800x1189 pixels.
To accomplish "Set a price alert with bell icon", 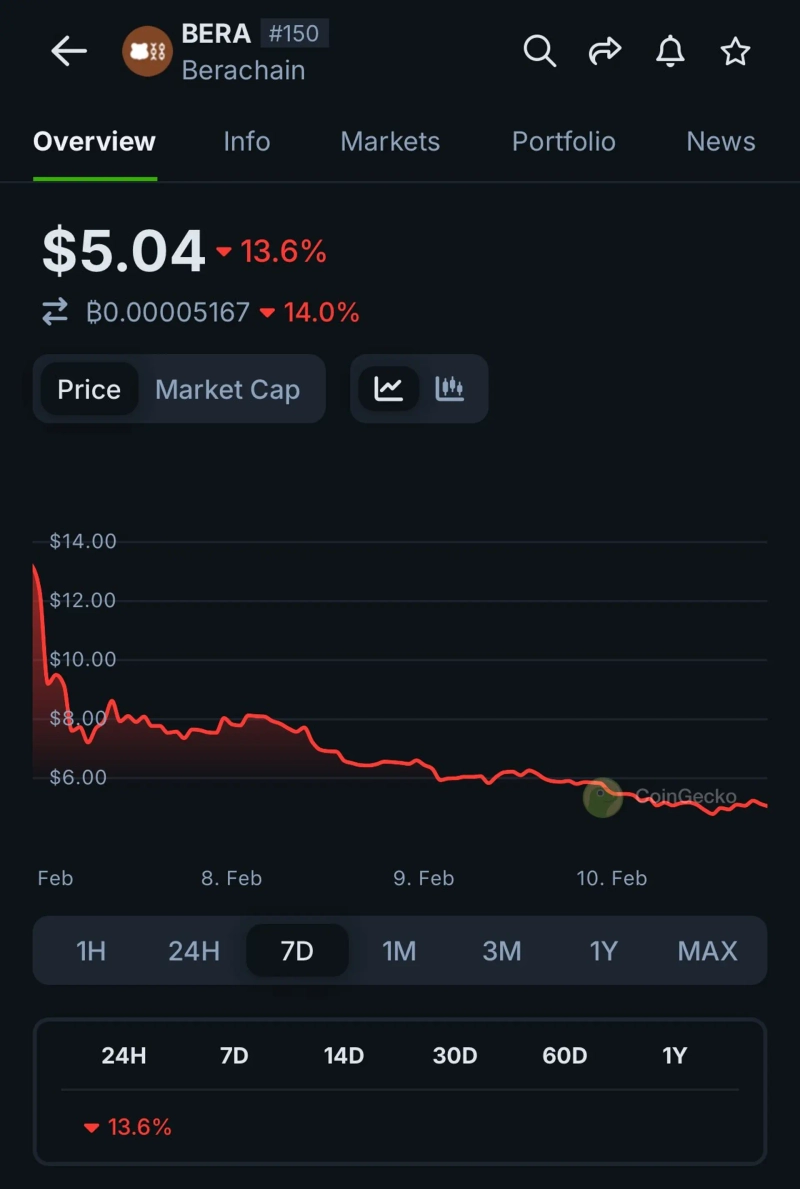I will click(670, 51).
